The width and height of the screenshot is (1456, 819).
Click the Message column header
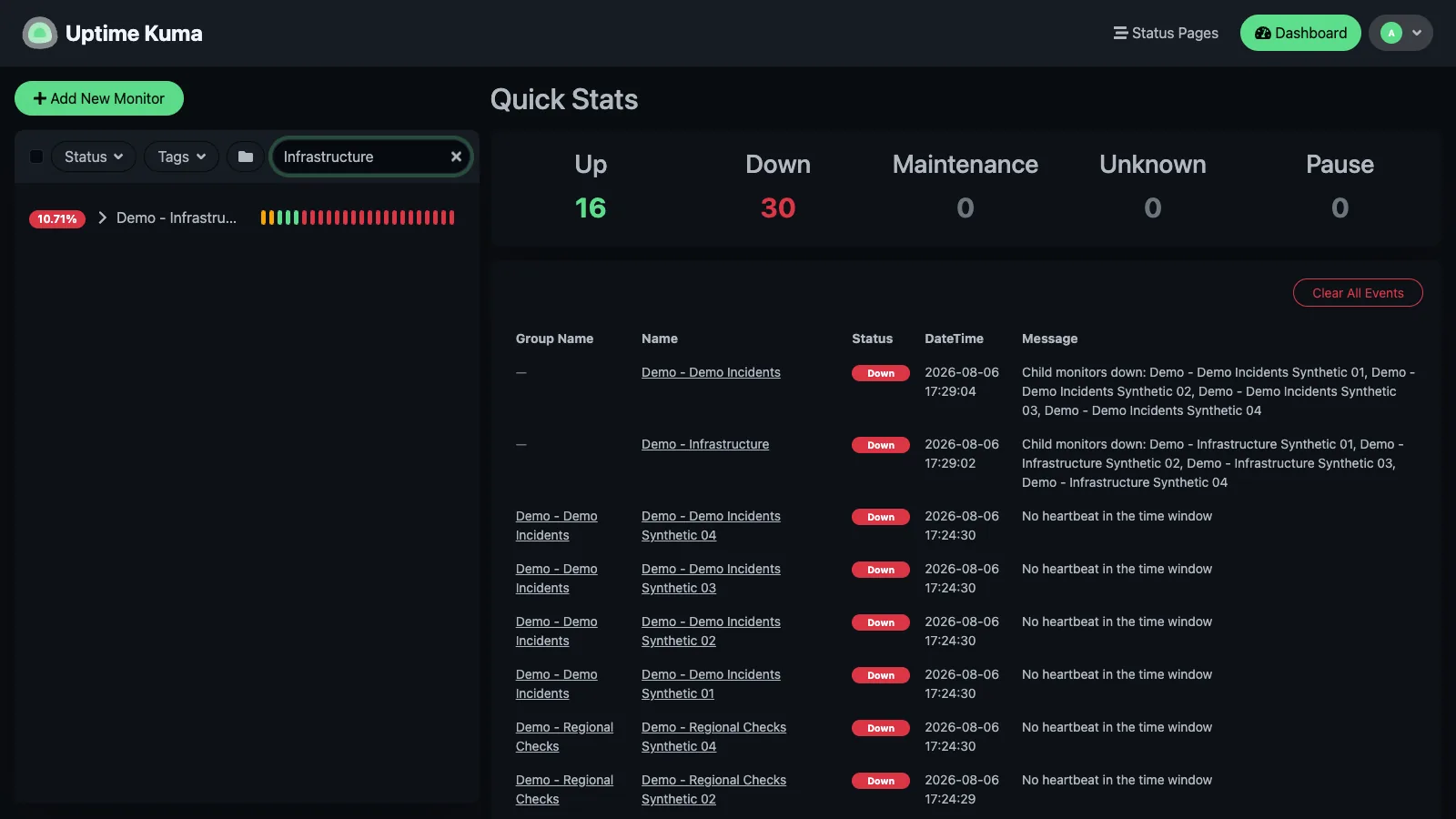click(1049, 339)
